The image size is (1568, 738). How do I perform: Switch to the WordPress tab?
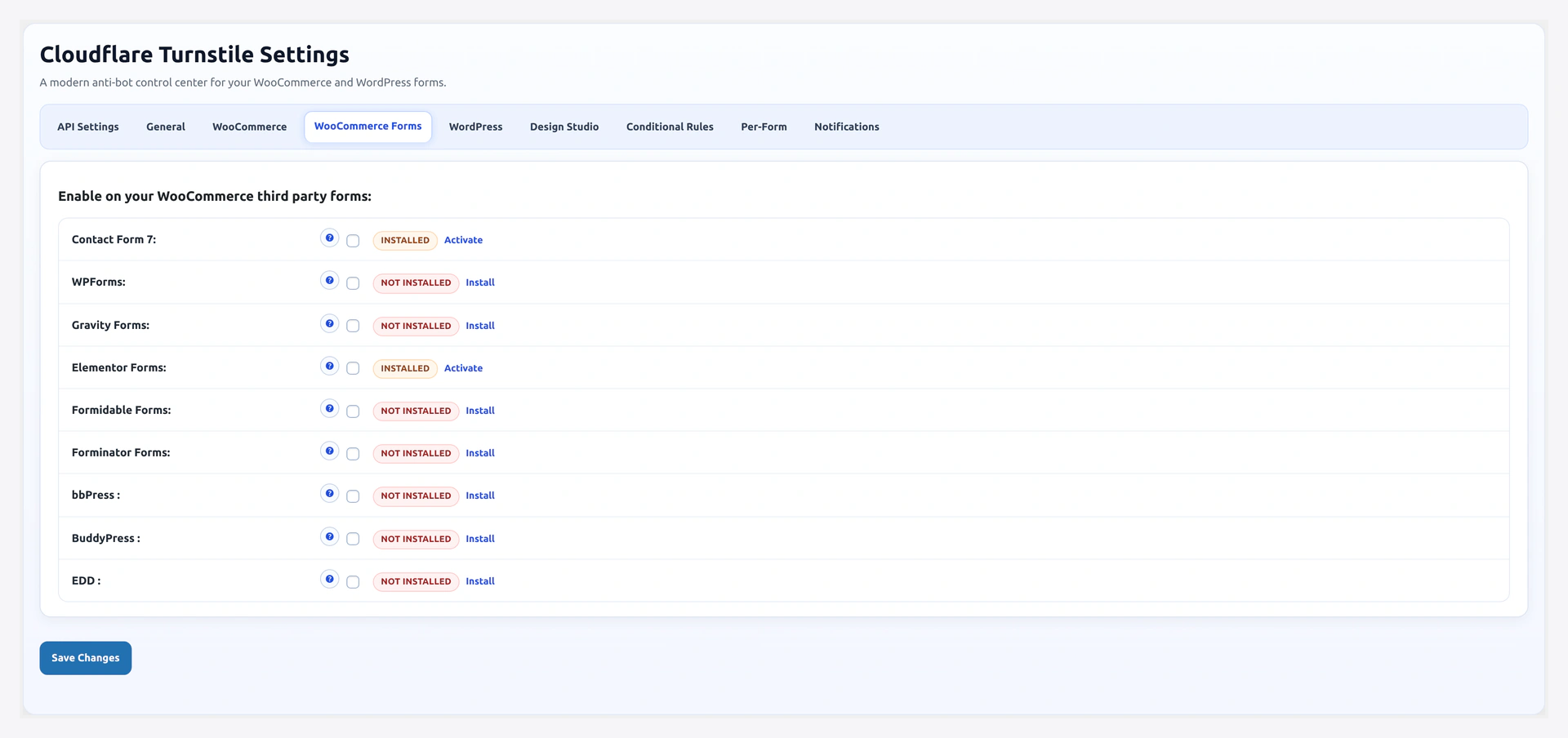tap(476, 127)
